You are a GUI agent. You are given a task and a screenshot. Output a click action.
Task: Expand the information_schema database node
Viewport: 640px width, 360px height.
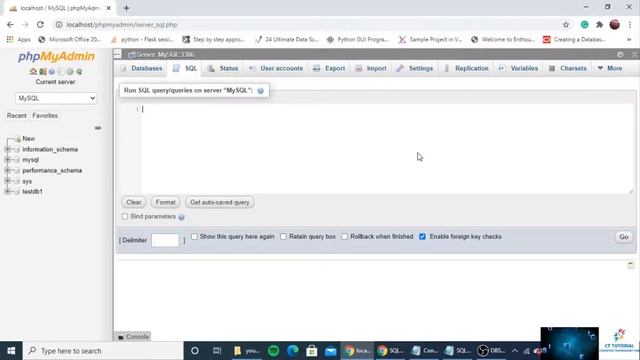(x=7, y=149)
